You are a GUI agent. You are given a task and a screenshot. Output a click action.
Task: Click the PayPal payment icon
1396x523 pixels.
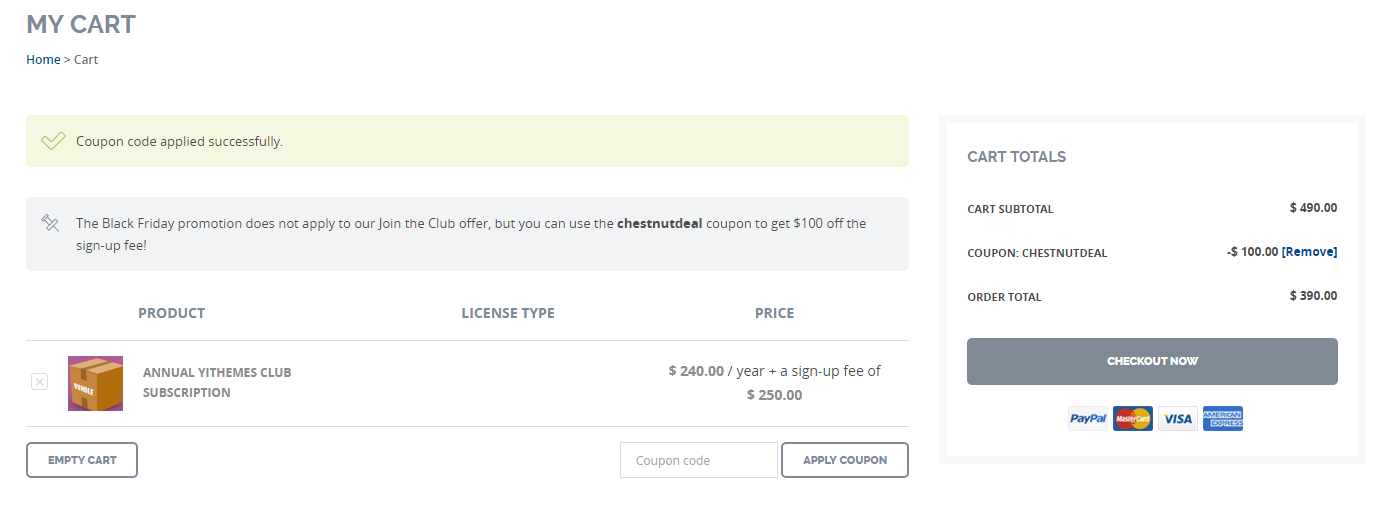point(1087,419)
